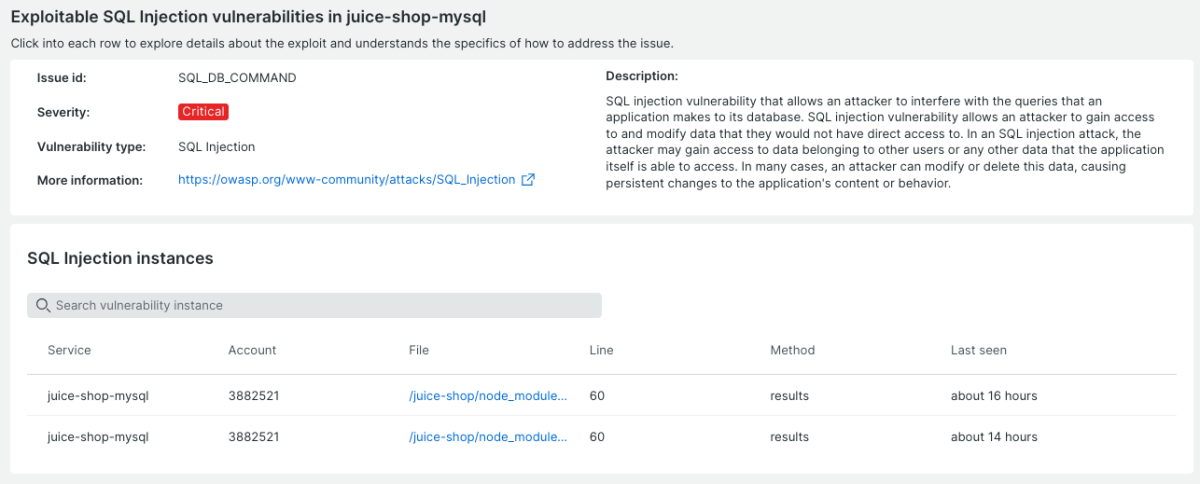Click the red Critical severity badge
The height and width of the screenshot is (484, 1200).
coord(203,112)
